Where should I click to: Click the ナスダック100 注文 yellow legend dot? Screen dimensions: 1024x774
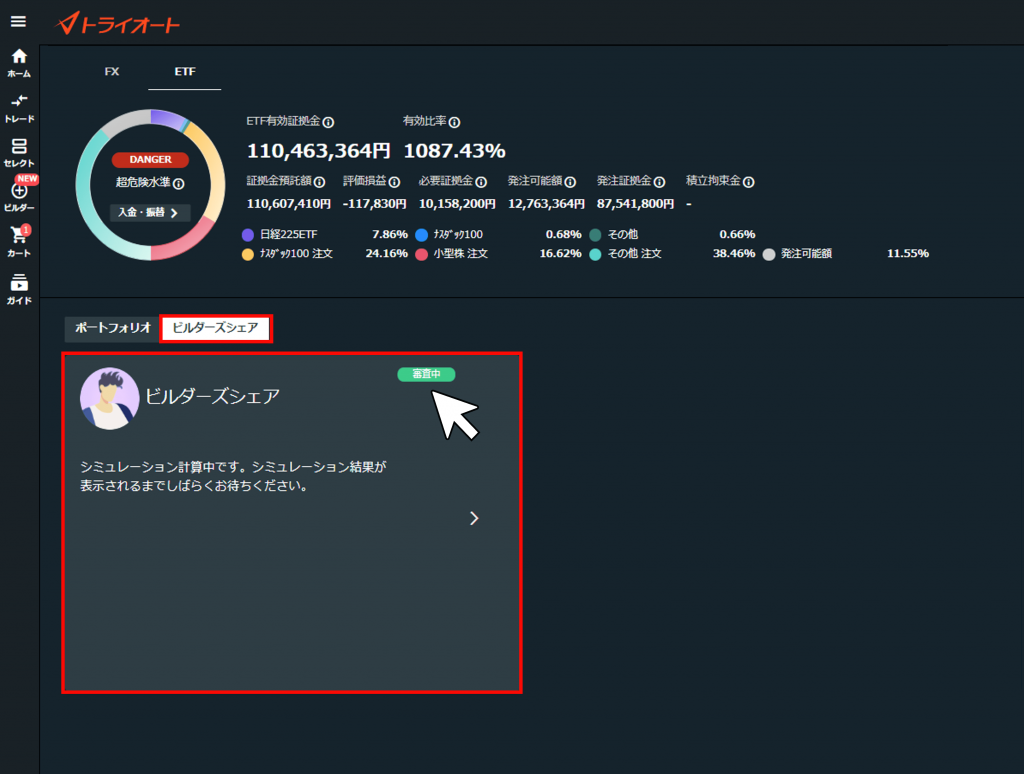248,254
